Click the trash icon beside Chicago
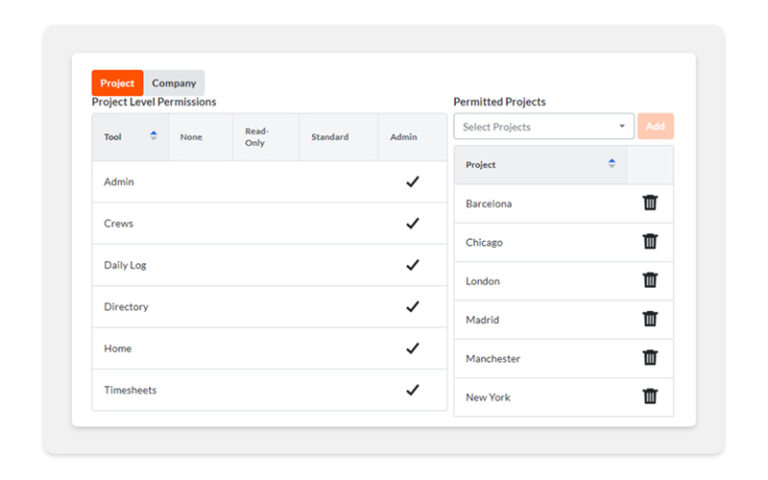Screen dimensions: 768x480 click(650, 242)
